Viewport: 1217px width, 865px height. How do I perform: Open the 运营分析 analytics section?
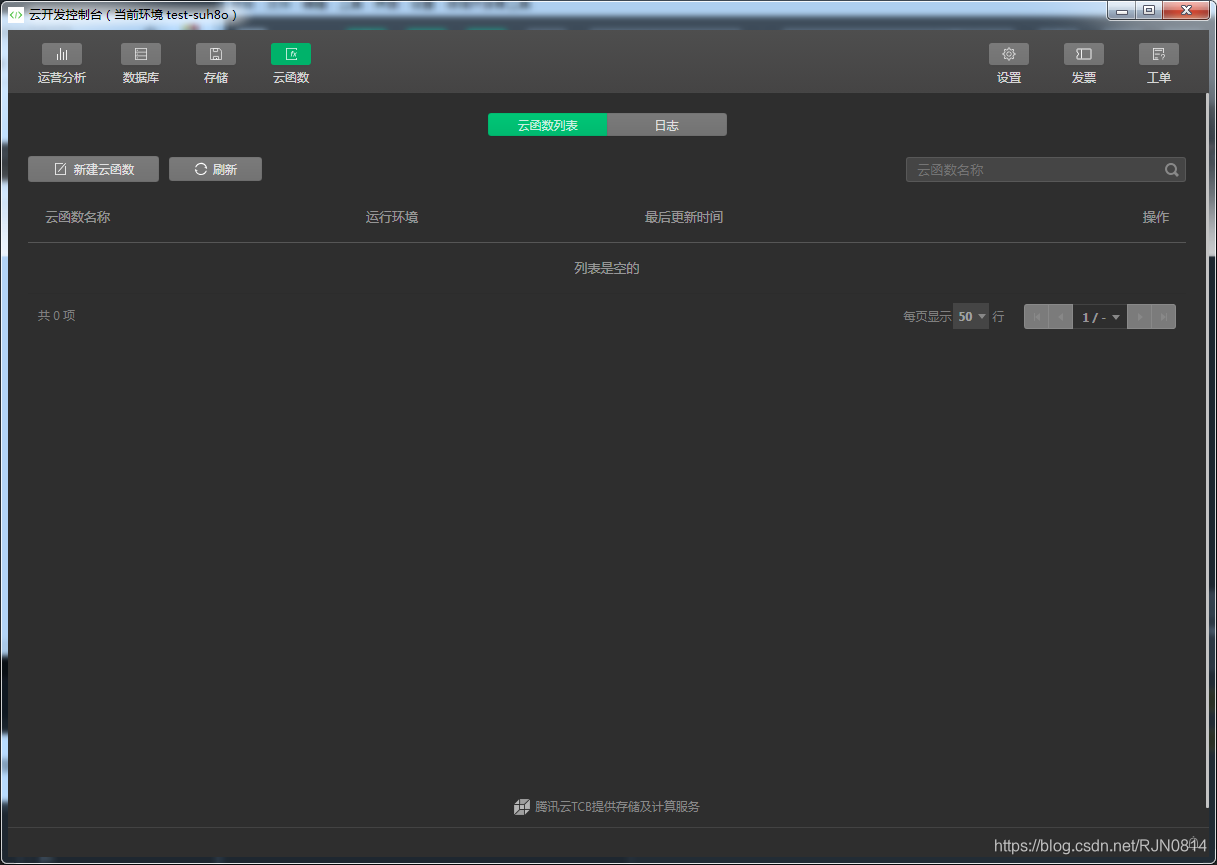pos(62,64)
